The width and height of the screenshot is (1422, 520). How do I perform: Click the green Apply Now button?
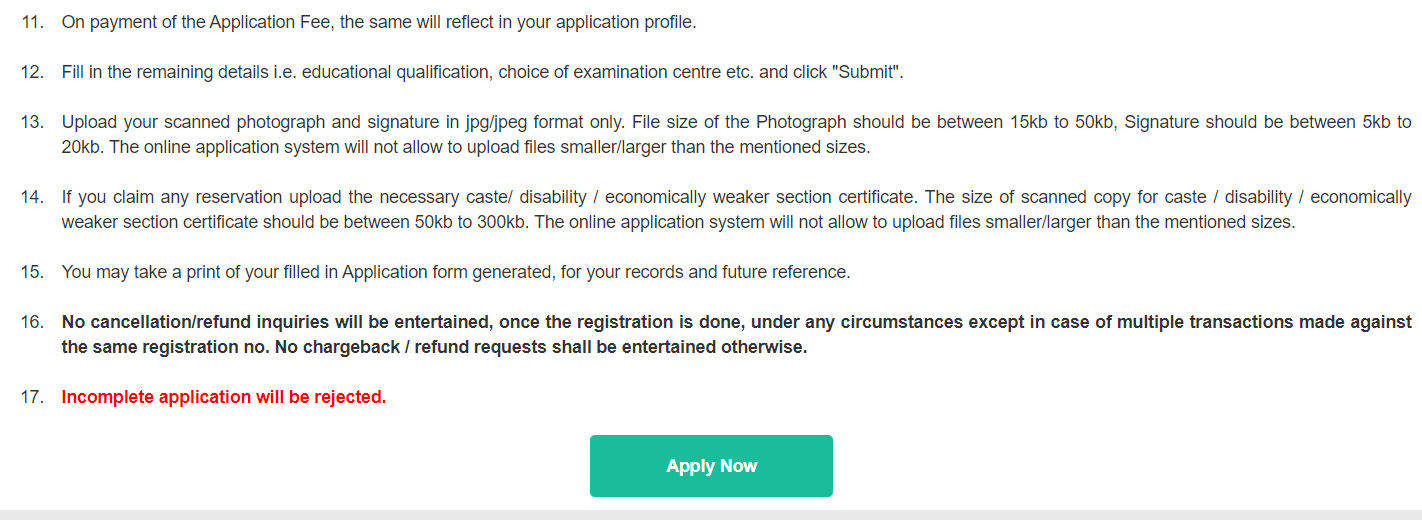[x=711, y=466]
